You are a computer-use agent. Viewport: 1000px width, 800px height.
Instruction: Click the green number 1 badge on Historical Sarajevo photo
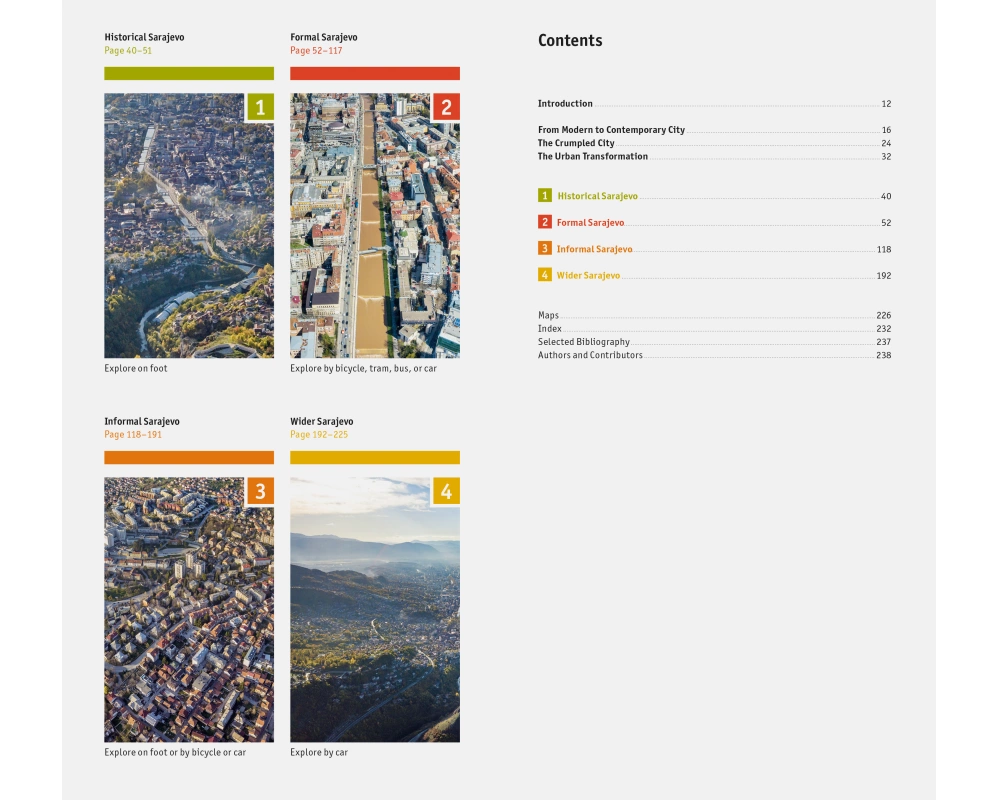coord(260,107)
